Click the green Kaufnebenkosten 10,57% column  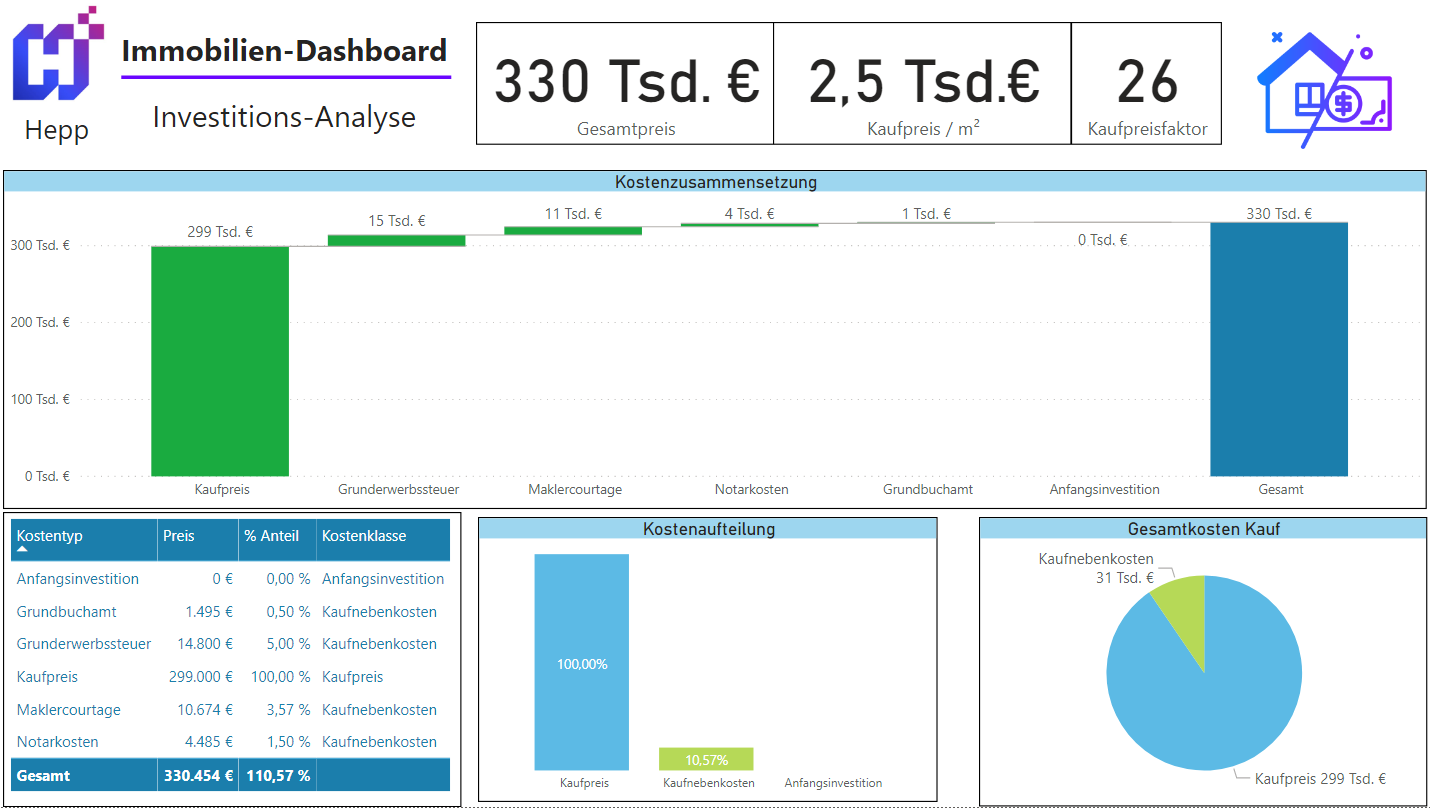coord(705,759)
